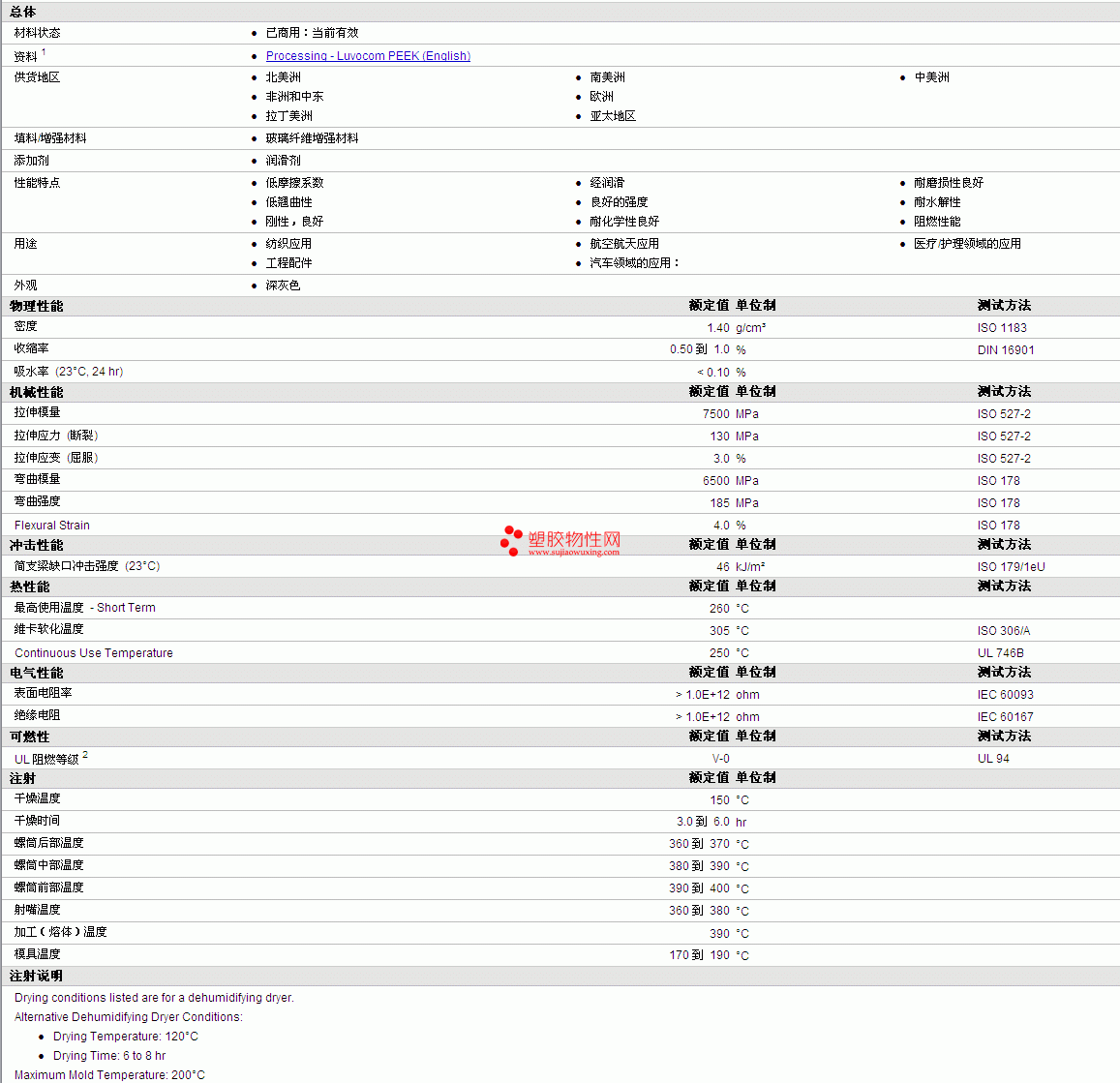Click the Continuous Use Temperature label
This screenshot has height=1083, width=1120.
(94, 652)
